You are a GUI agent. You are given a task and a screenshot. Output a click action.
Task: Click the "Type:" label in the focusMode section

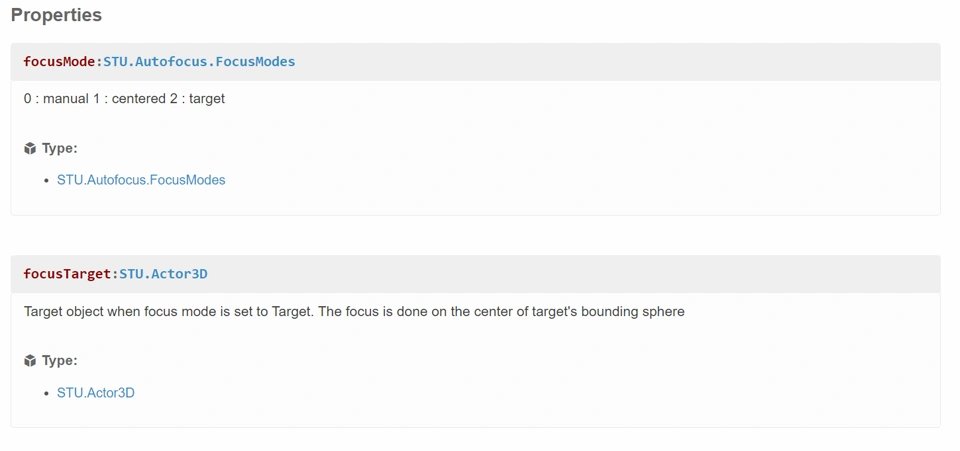(x=59, y=148)
